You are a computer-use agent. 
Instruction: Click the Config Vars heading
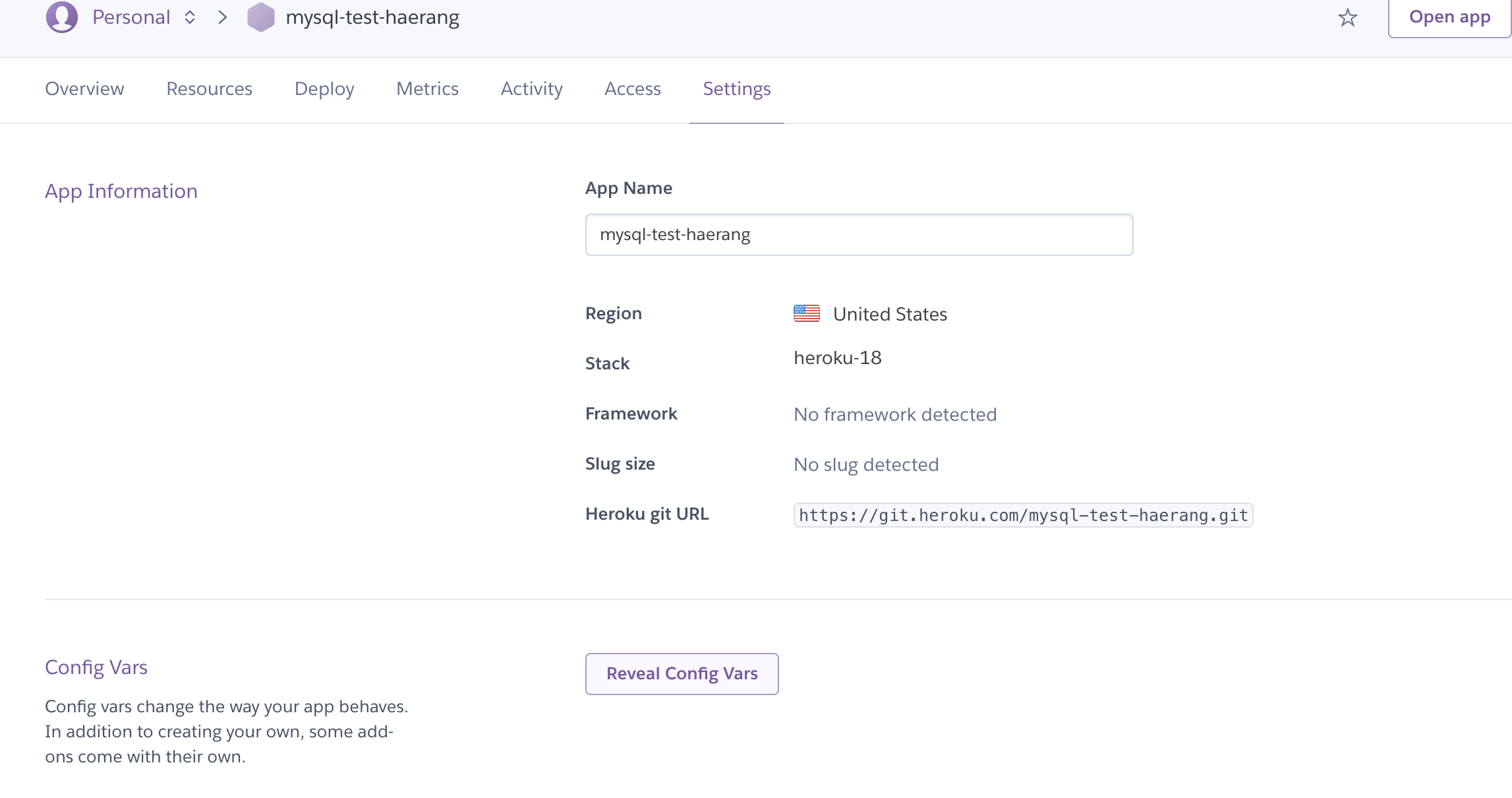click(96, 667)
